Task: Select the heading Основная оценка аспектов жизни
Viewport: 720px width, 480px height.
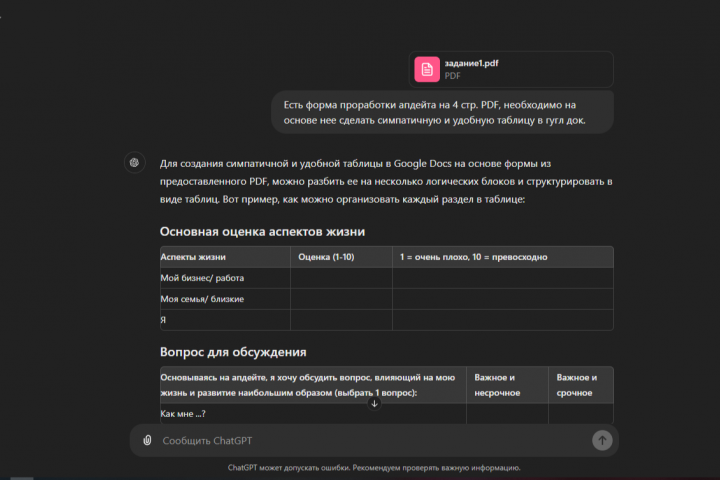Action: 262,232
